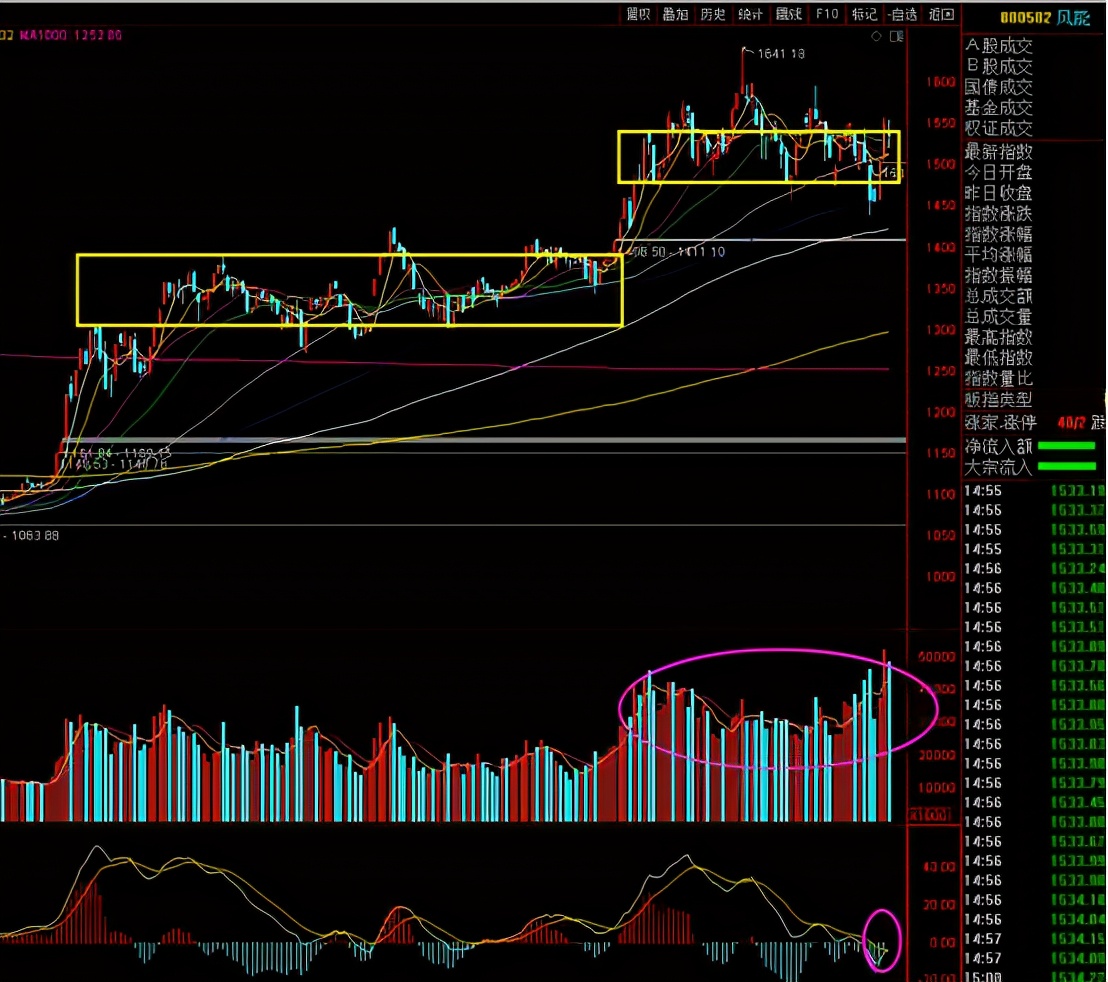
Task: Click the 指数振幅 label
Action: coord(998,275)
